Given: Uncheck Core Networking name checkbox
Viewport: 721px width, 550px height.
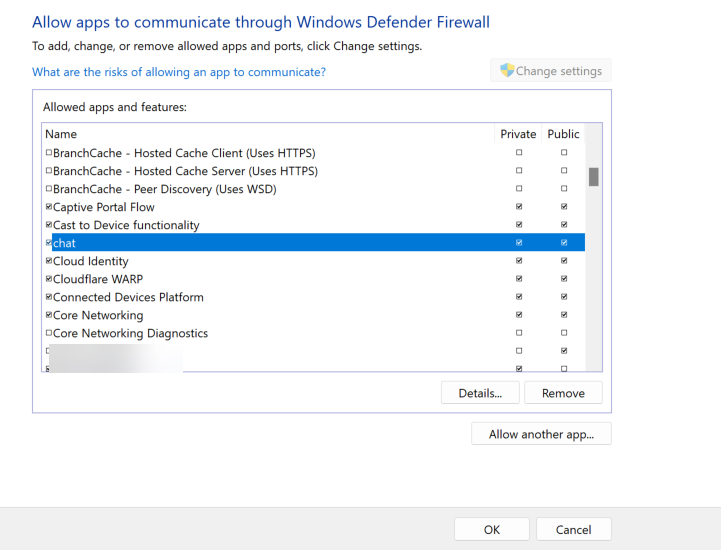Looking at the screenshot, I should 49,315.
